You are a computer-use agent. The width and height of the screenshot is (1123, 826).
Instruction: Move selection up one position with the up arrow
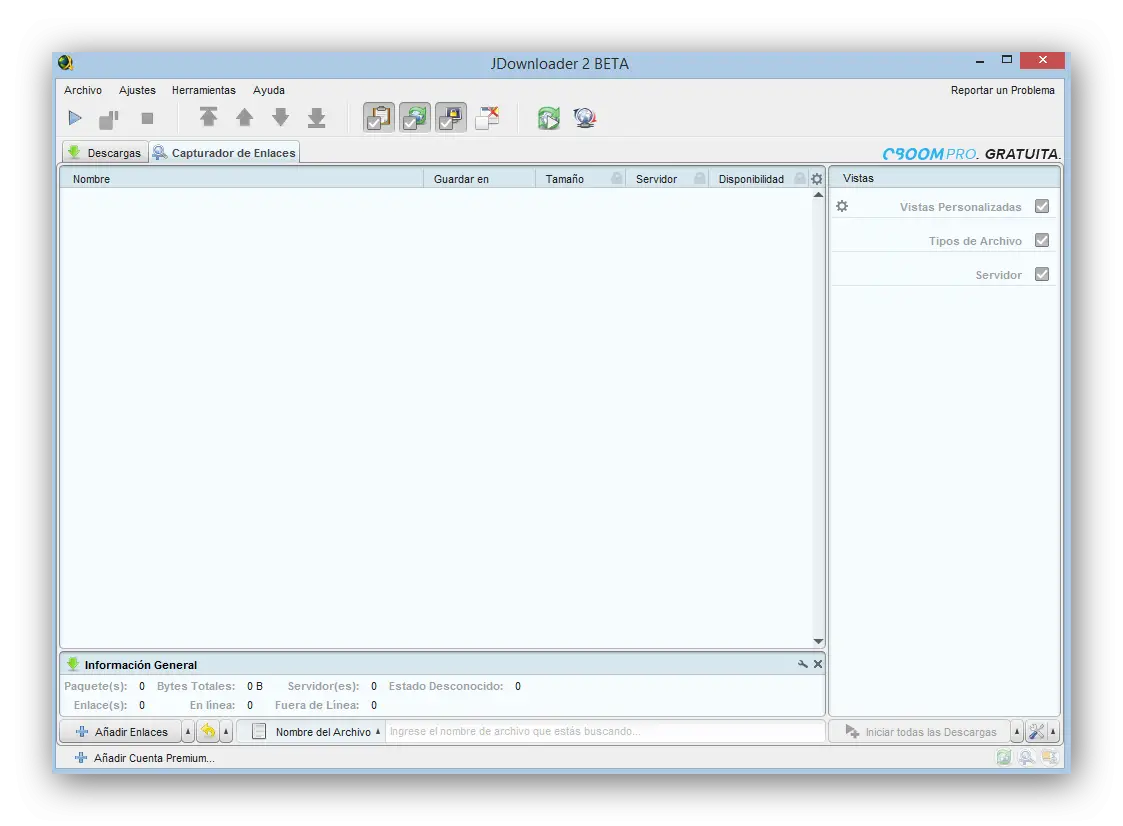[244, 117]
